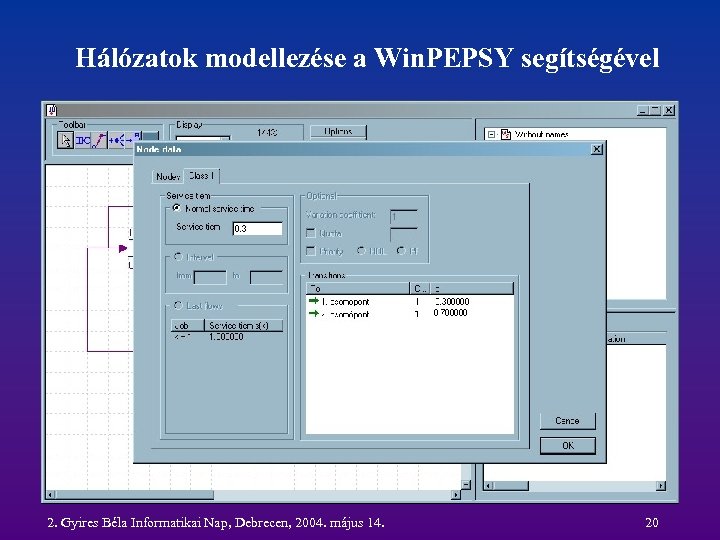Select the Load flows radio button

[178, 305]
